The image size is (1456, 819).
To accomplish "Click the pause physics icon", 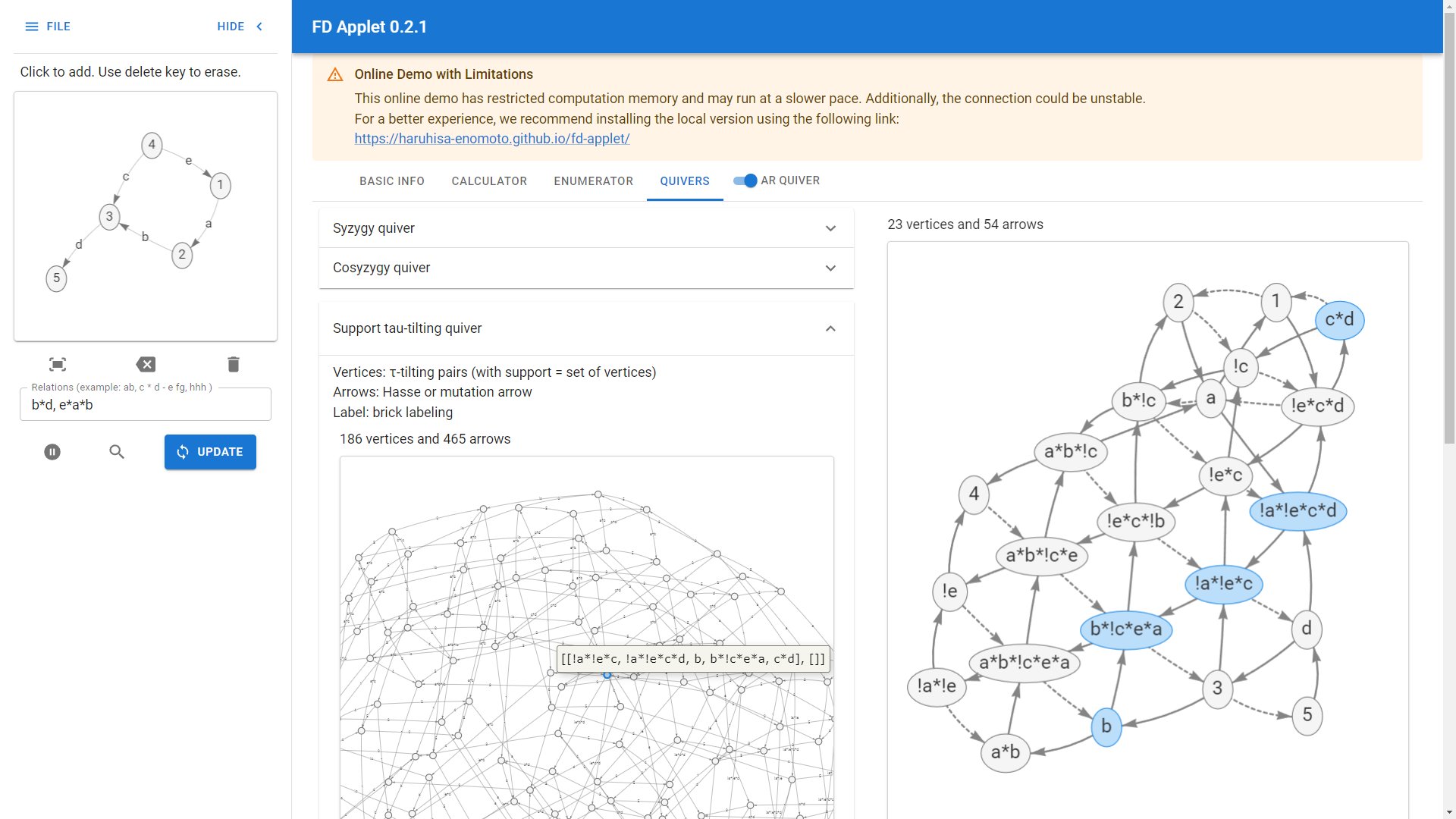I will click(x=52, y=452).
